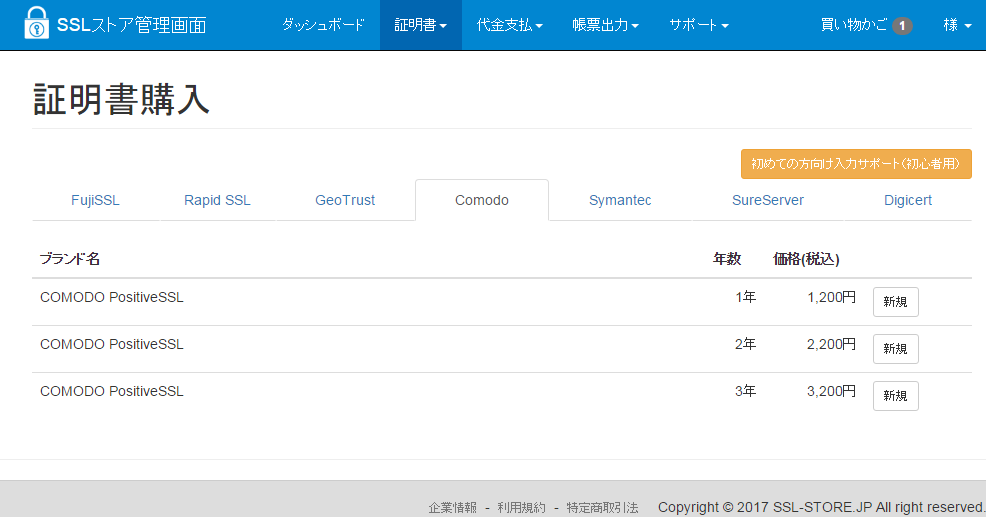Select the 1,200円 price cell
986x517 pixels.
(831, 297)
